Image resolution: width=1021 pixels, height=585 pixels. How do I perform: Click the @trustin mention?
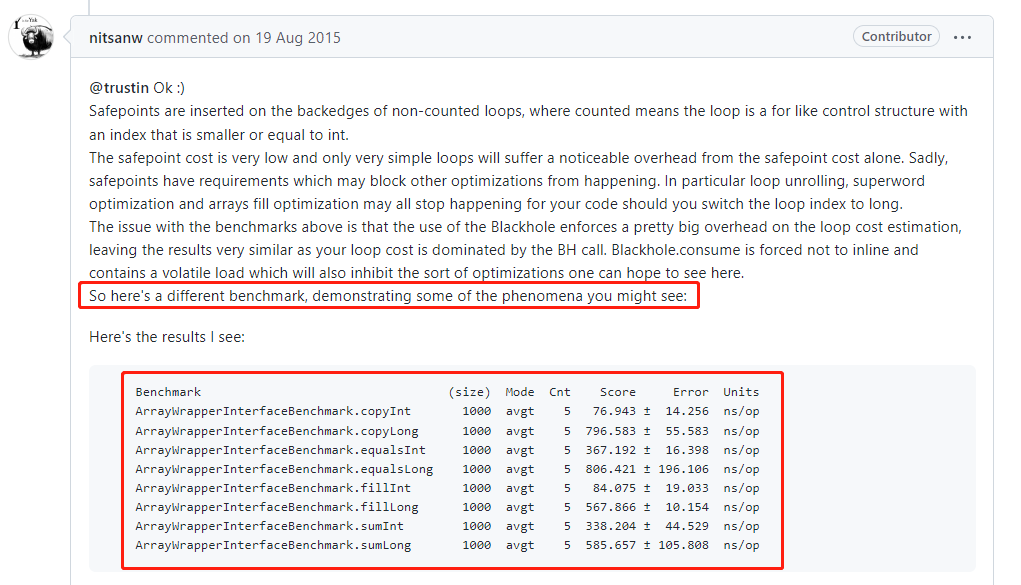[x=119, y=88]
